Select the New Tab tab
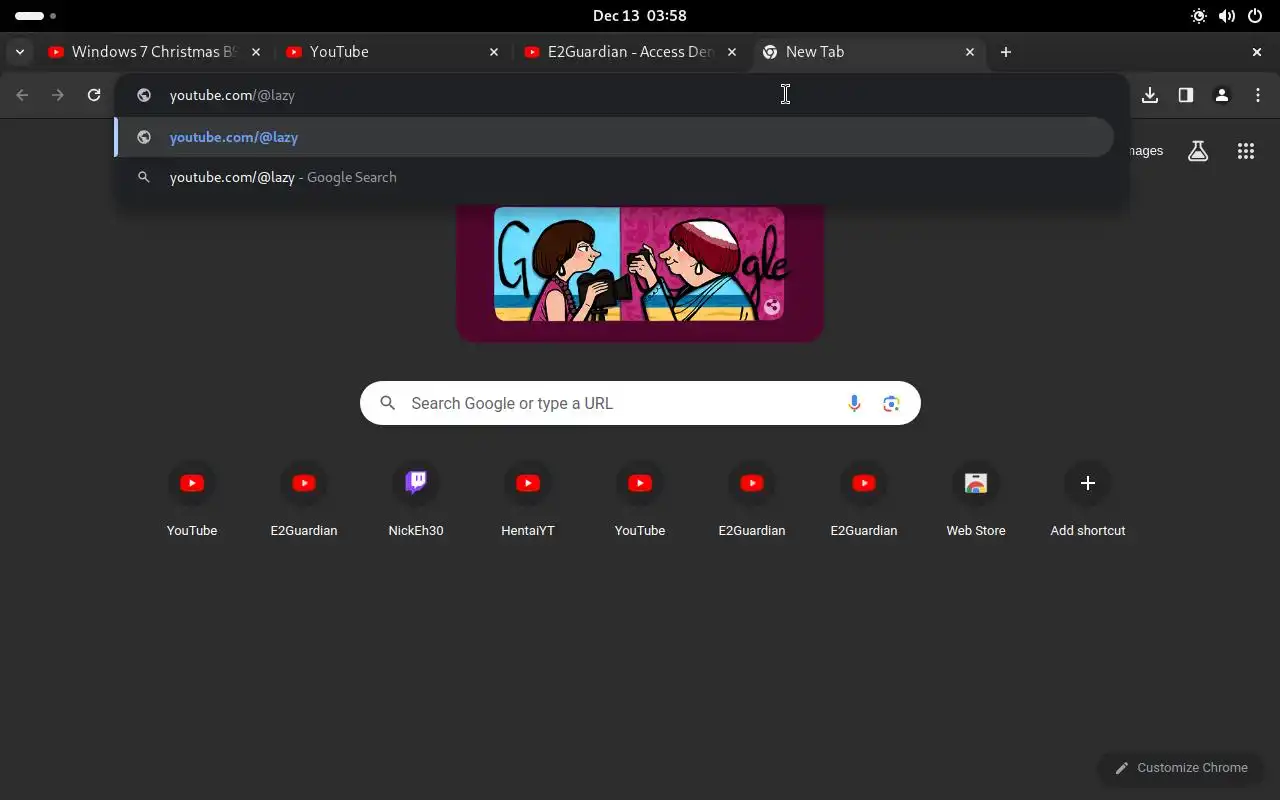Viewport: 1280px width, 800px height. [868, 52]
